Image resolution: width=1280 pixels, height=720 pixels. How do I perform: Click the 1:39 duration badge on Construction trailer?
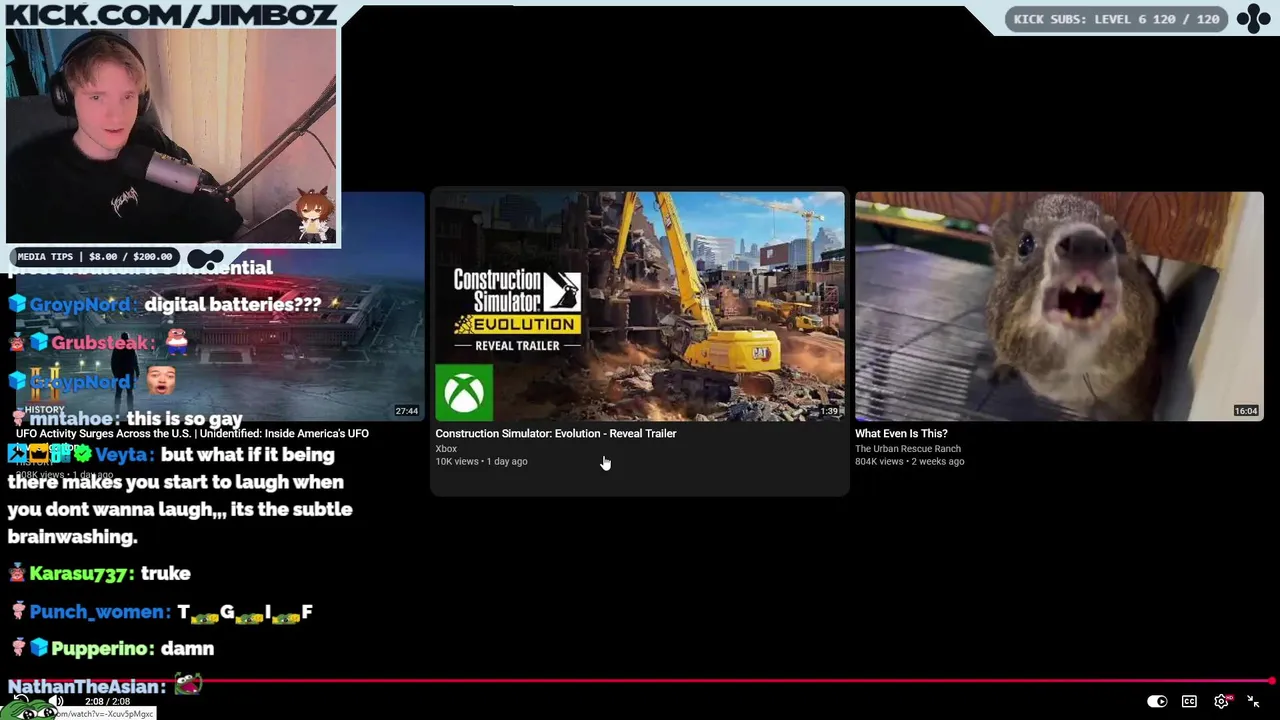(829, 411)
